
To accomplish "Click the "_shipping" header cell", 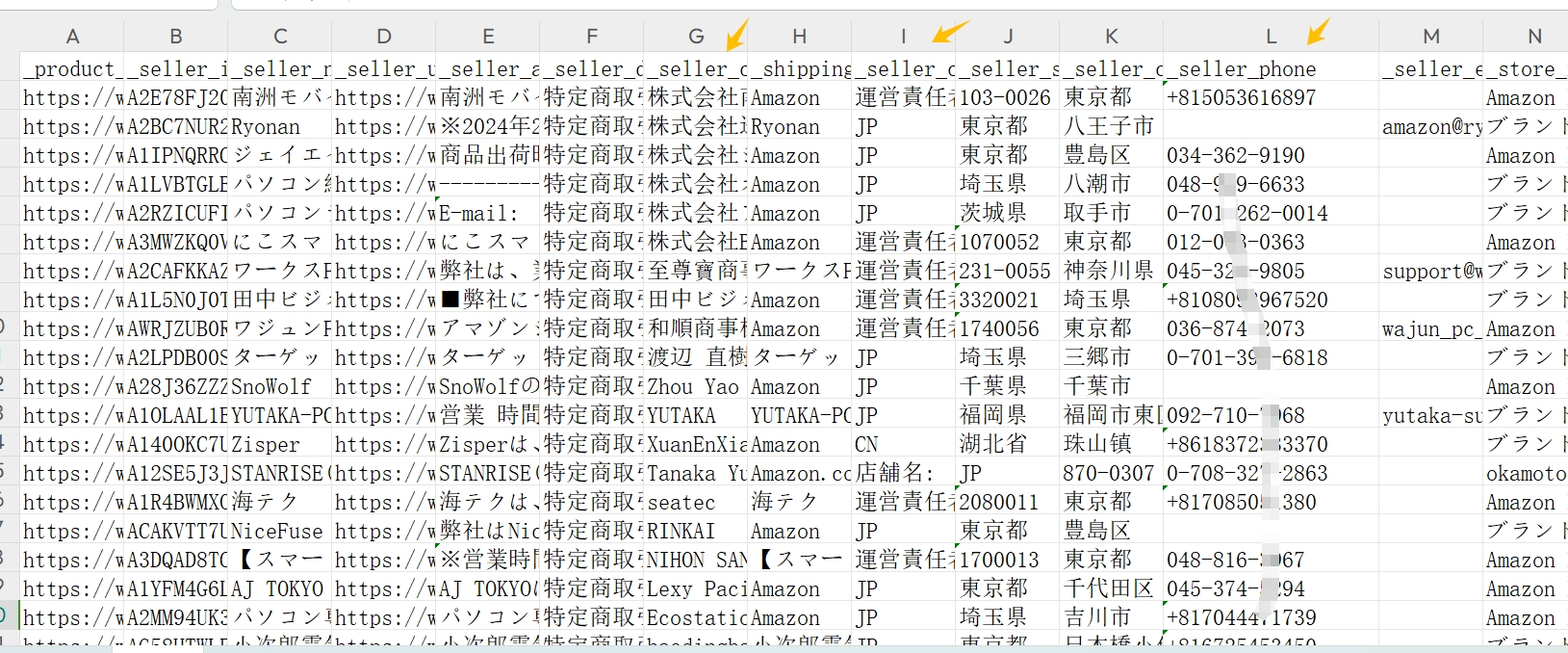I will tap(800, 68).
